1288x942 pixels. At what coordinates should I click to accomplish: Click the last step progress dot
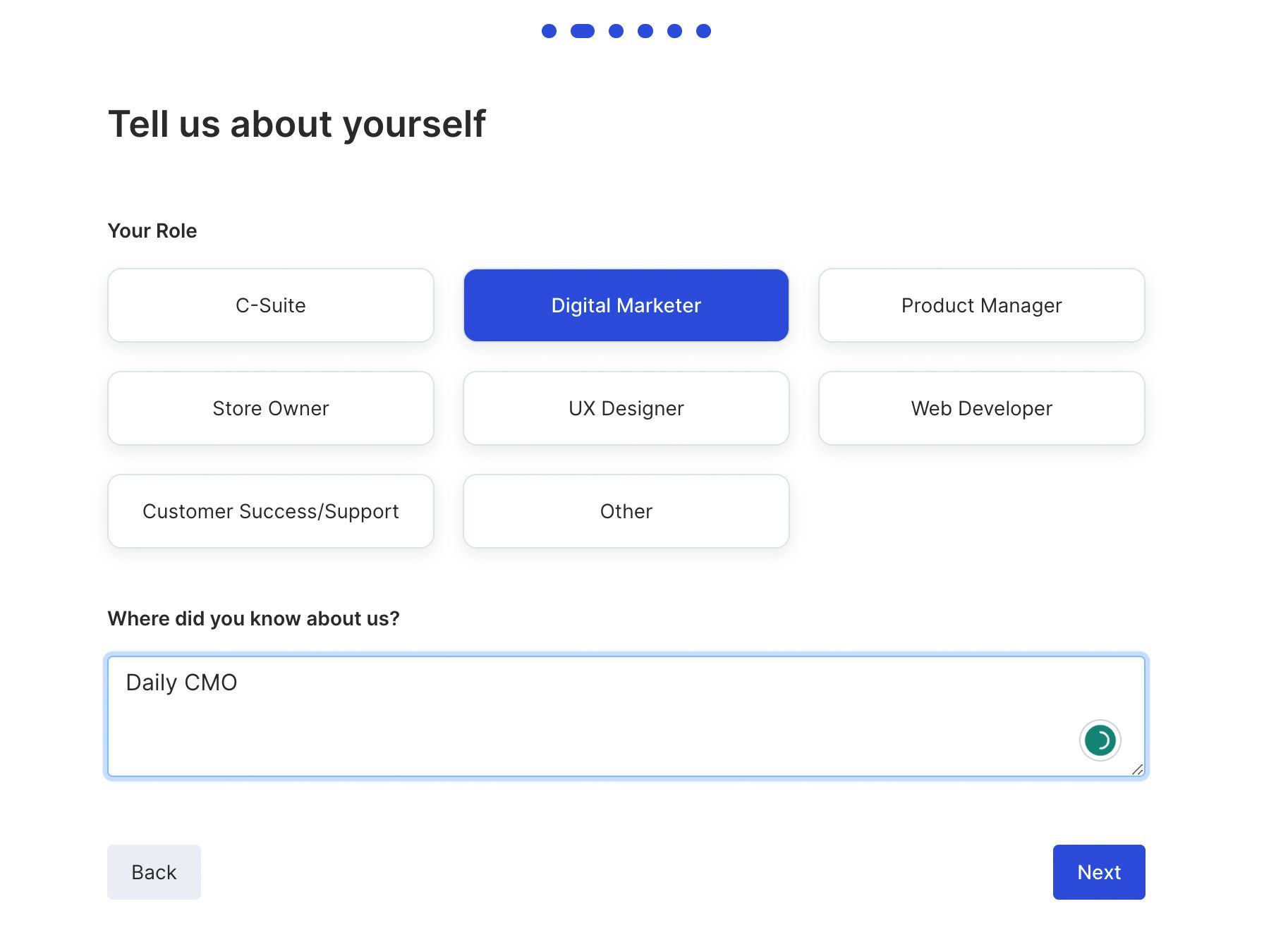[x=703, y=31]
